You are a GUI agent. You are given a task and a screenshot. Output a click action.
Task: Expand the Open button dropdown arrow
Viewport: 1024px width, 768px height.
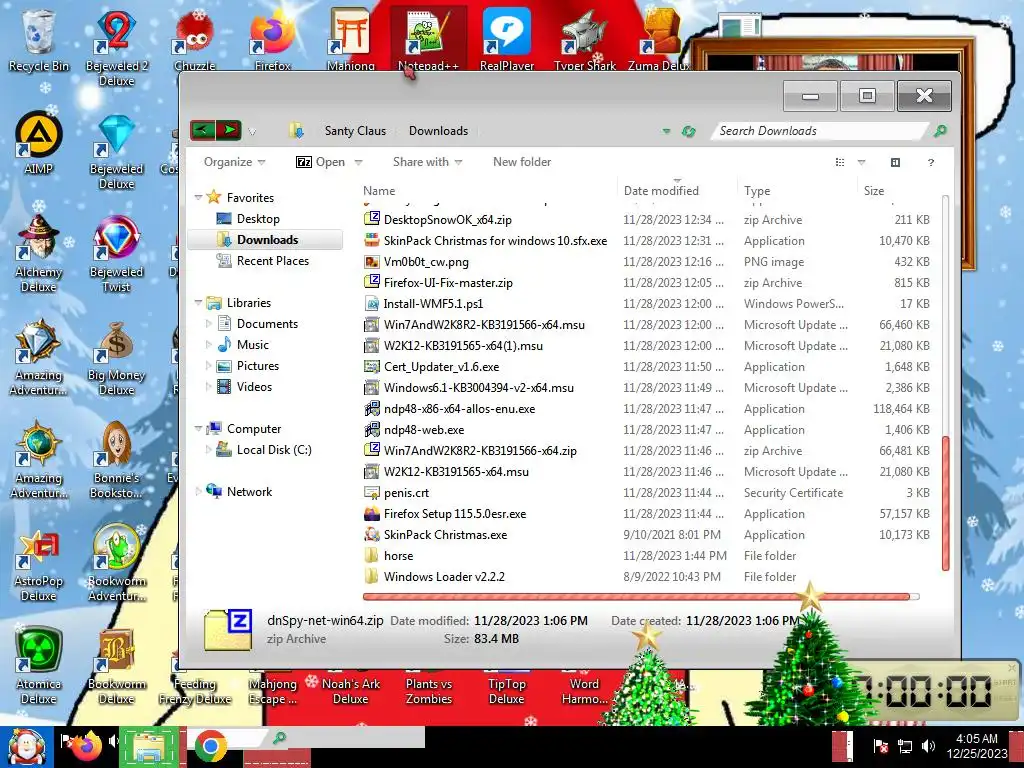359,162
